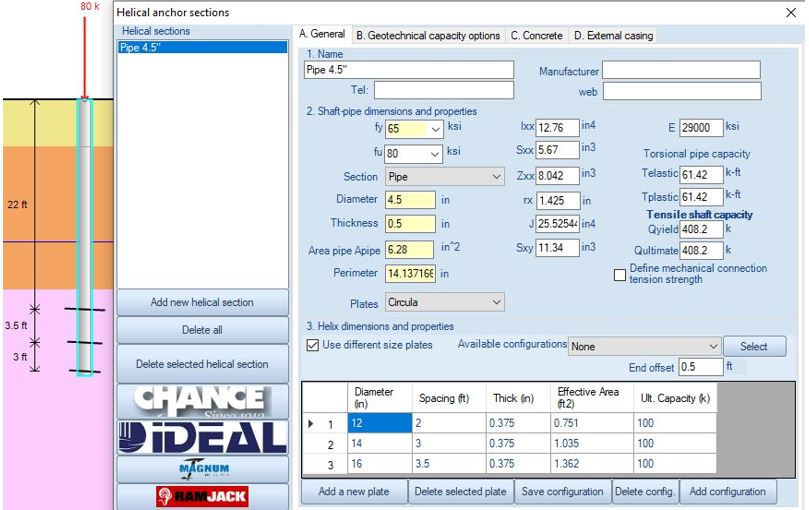Click the Name input field
The height and width of the screenshot is (510, 809).
[409, 70]
